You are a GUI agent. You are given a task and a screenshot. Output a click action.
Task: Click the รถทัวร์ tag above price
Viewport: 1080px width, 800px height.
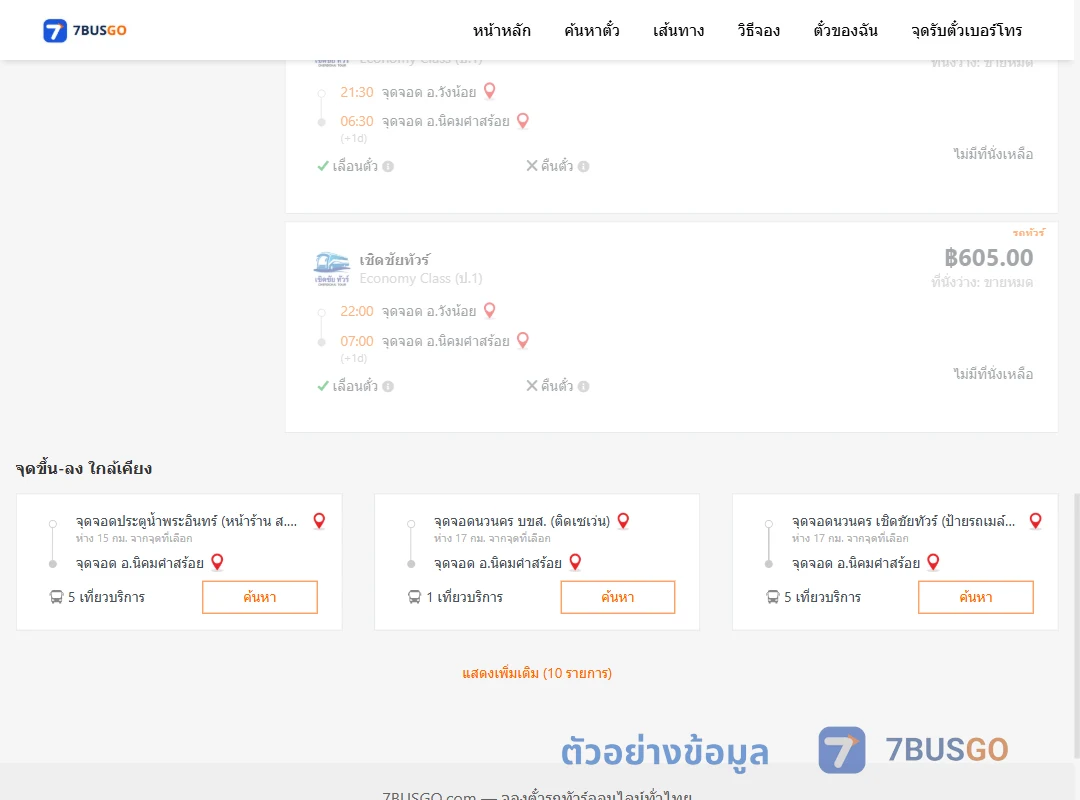click(1028, 233)
